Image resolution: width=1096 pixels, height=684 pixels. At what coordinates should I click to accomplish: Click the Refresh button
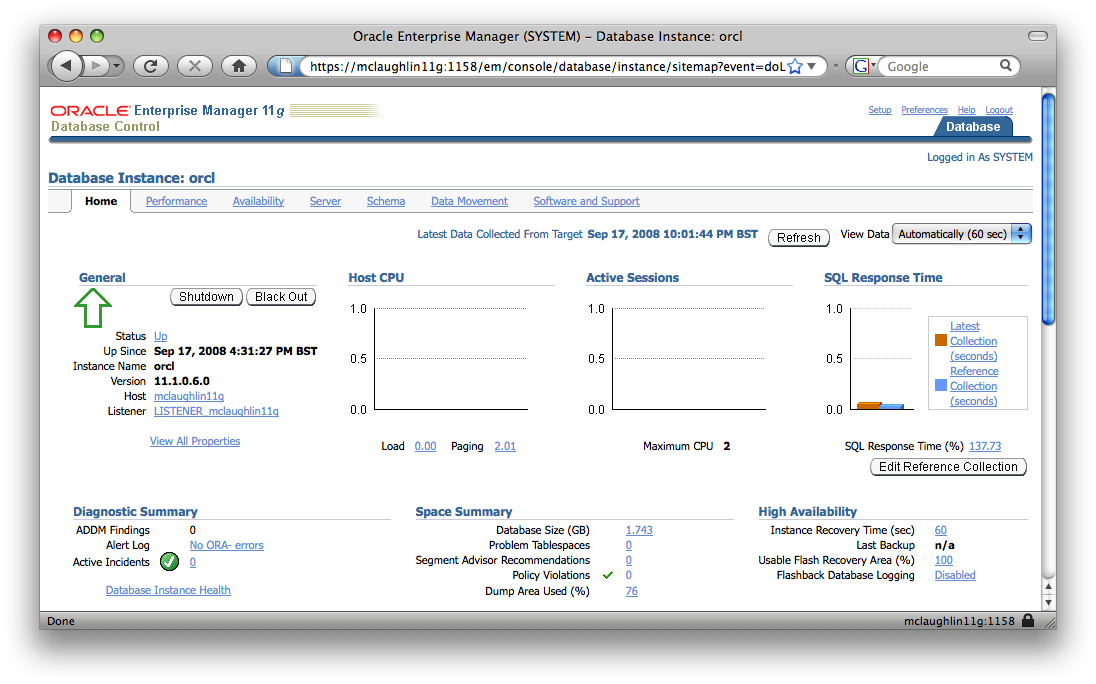[x=799, y=238]
